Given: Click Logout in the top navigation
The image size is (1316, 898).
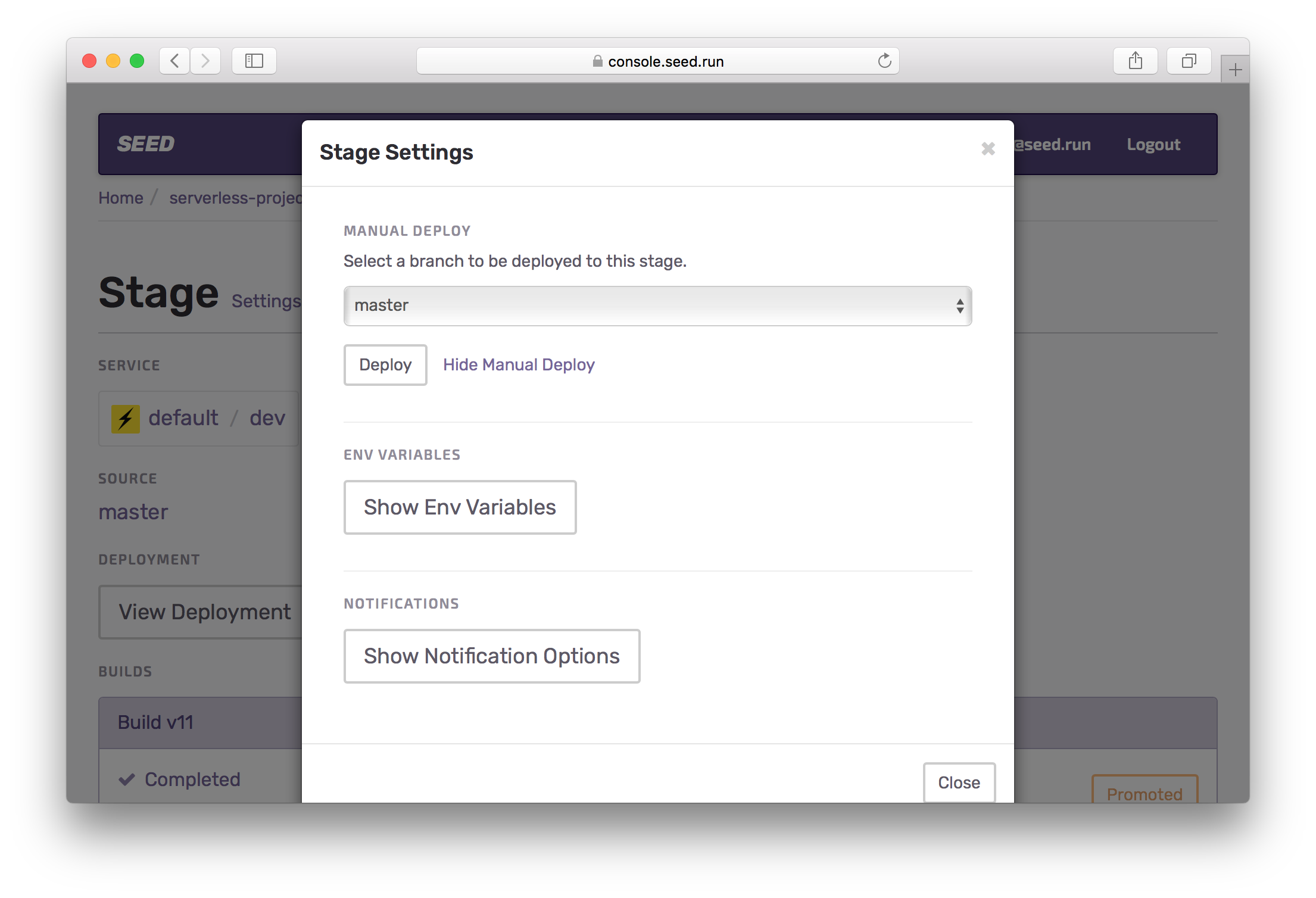Looking at the screenshot, I should pyautogui.click(x=1153, y=145).
